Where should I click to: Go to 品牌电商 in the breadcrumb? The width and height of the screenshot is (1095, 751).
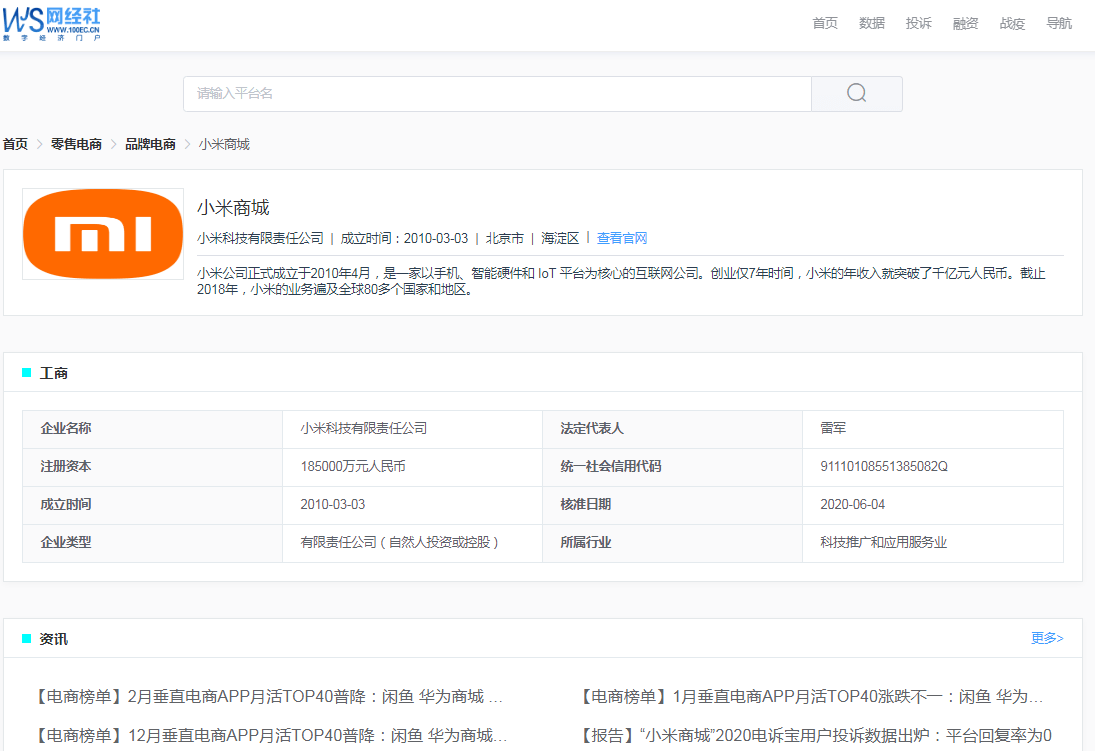[150, 144]
